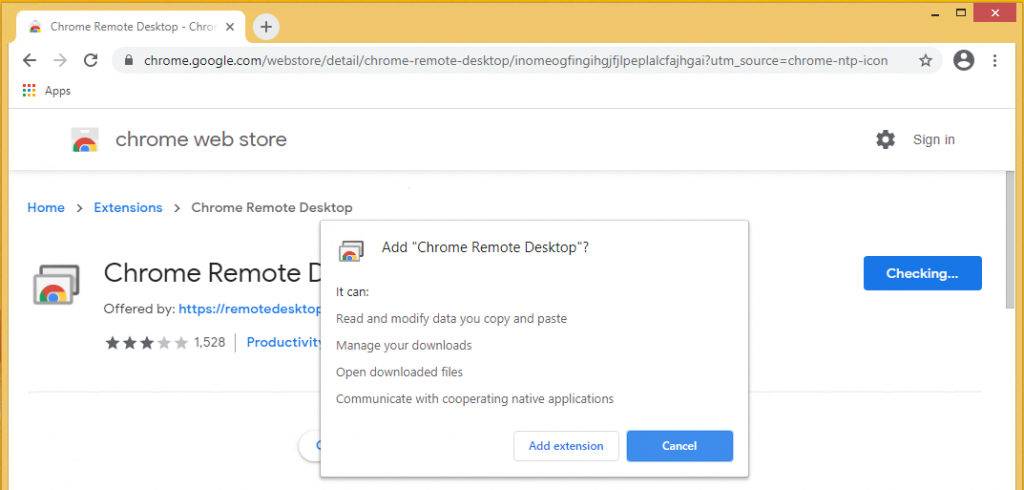Select the Chrome Remote Desktop tab
The width and height of the screenshot is (1024, 490).
click(125, 26)
